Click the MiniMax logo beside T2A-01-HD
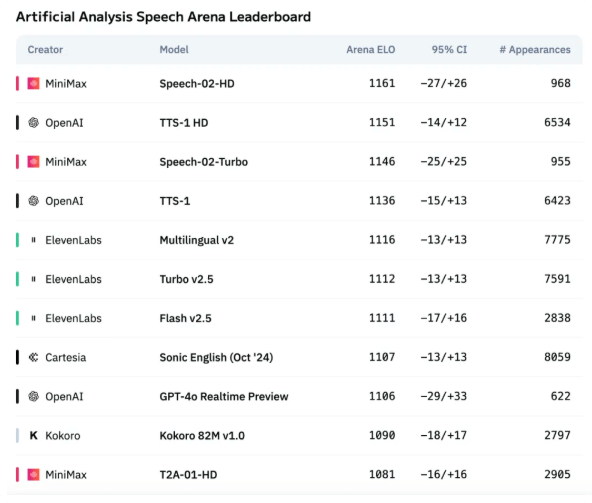This screenshot has height=503, width=592. click(x=33, y=475)
